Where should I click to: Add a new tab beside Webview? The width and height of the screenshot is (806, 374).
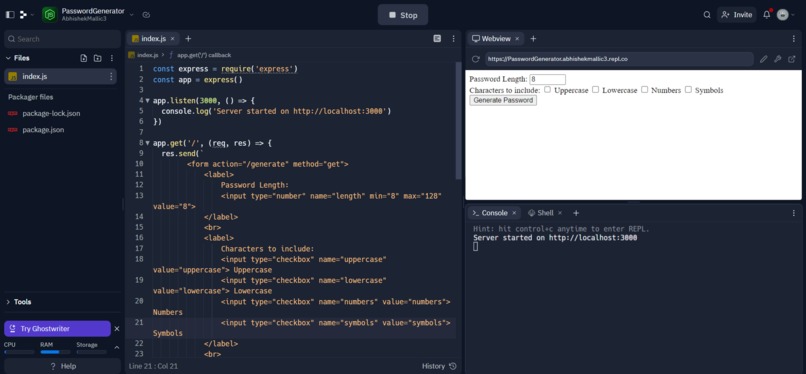[x=533, y=39]
